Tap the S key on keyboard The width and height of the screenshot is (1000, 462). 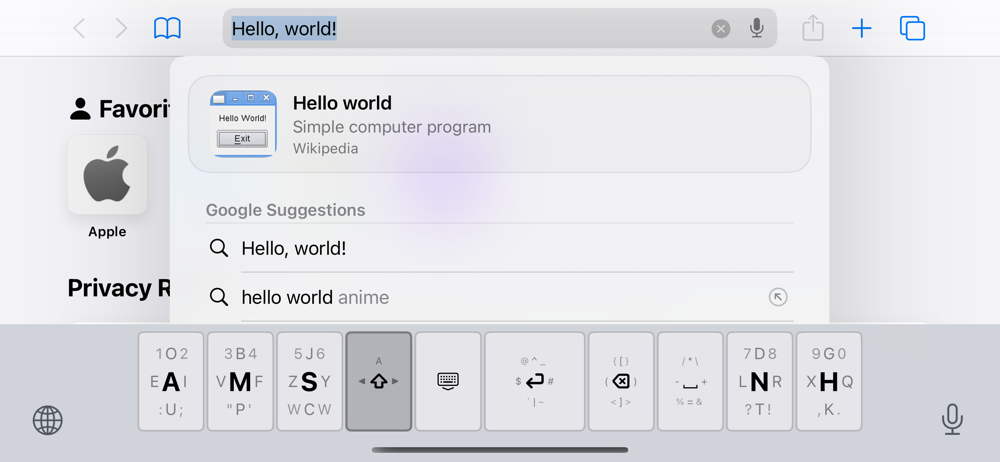[x=309, y=382]
